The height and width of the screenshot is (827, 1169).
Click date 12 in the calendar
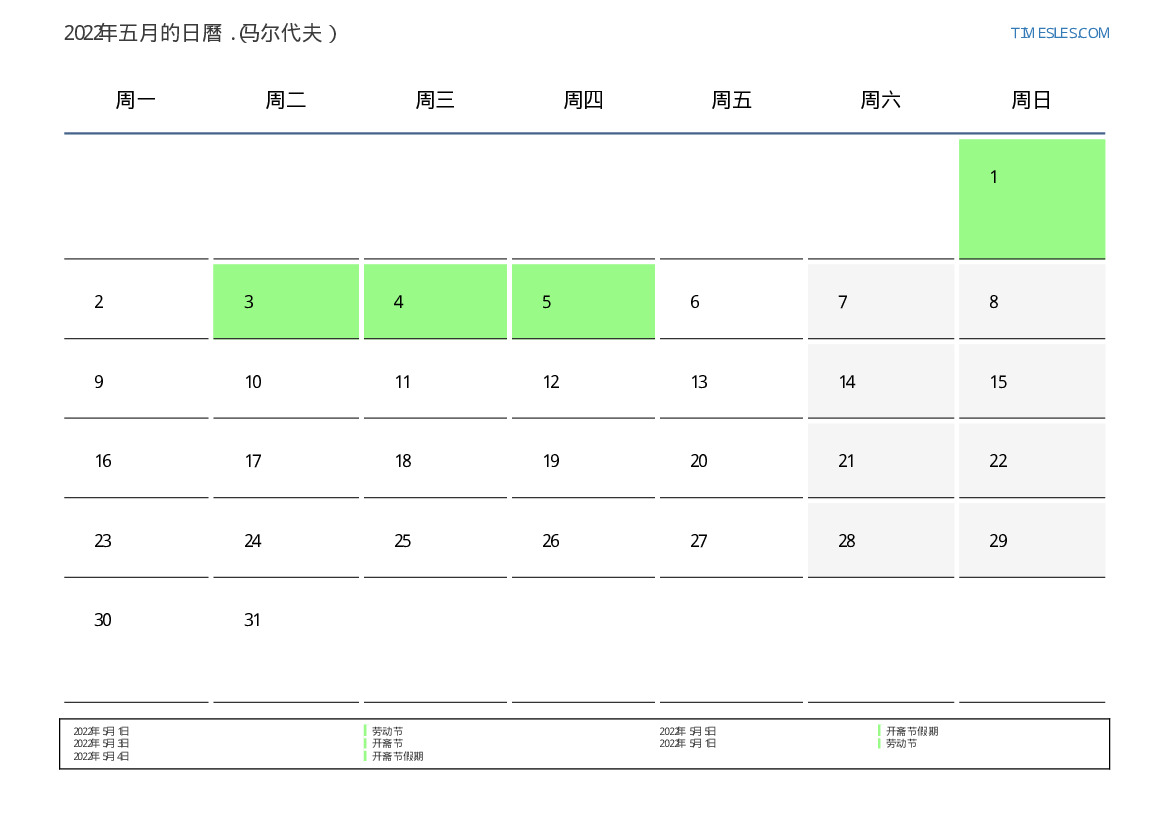coord(550,382)
